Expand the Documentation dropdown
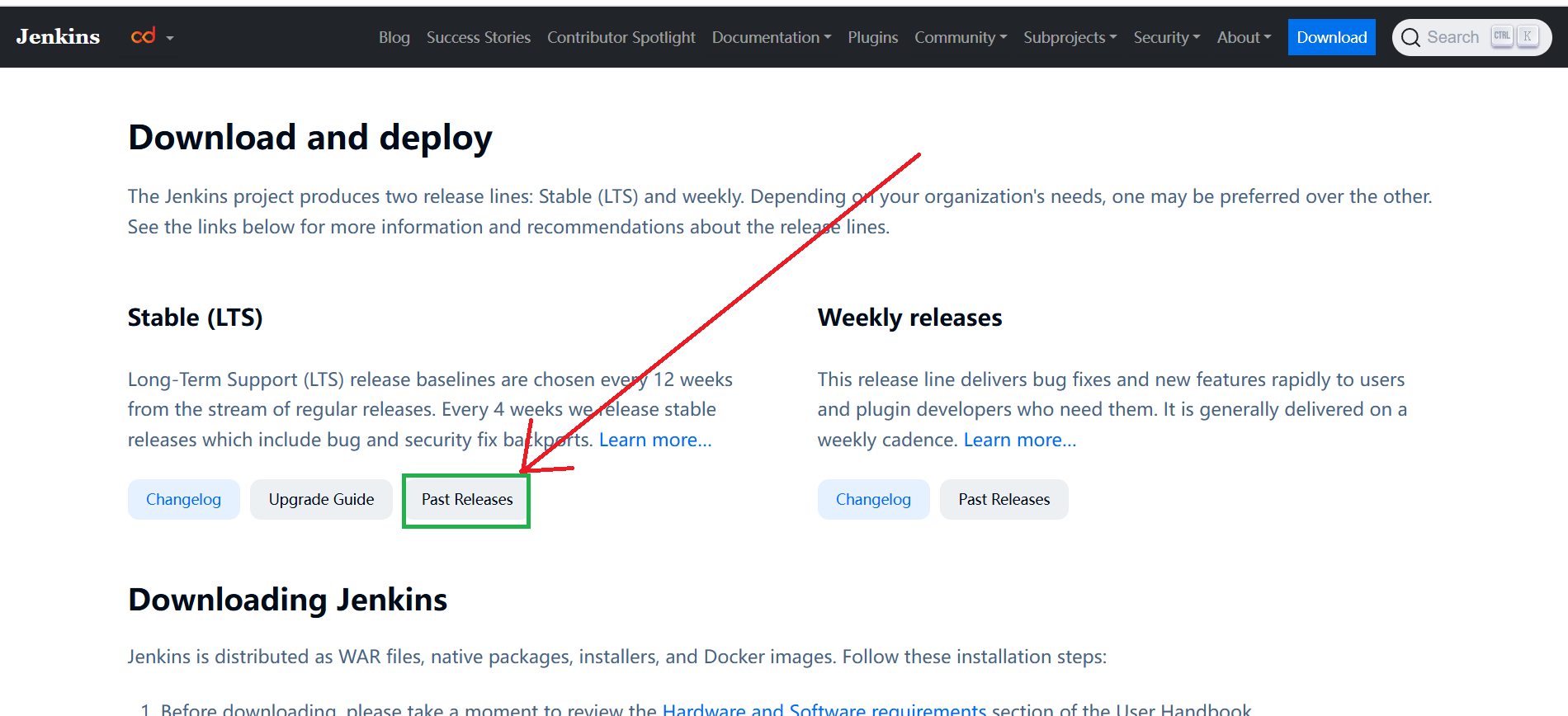This screenshot has width=1568, height=716. (772, 37)
